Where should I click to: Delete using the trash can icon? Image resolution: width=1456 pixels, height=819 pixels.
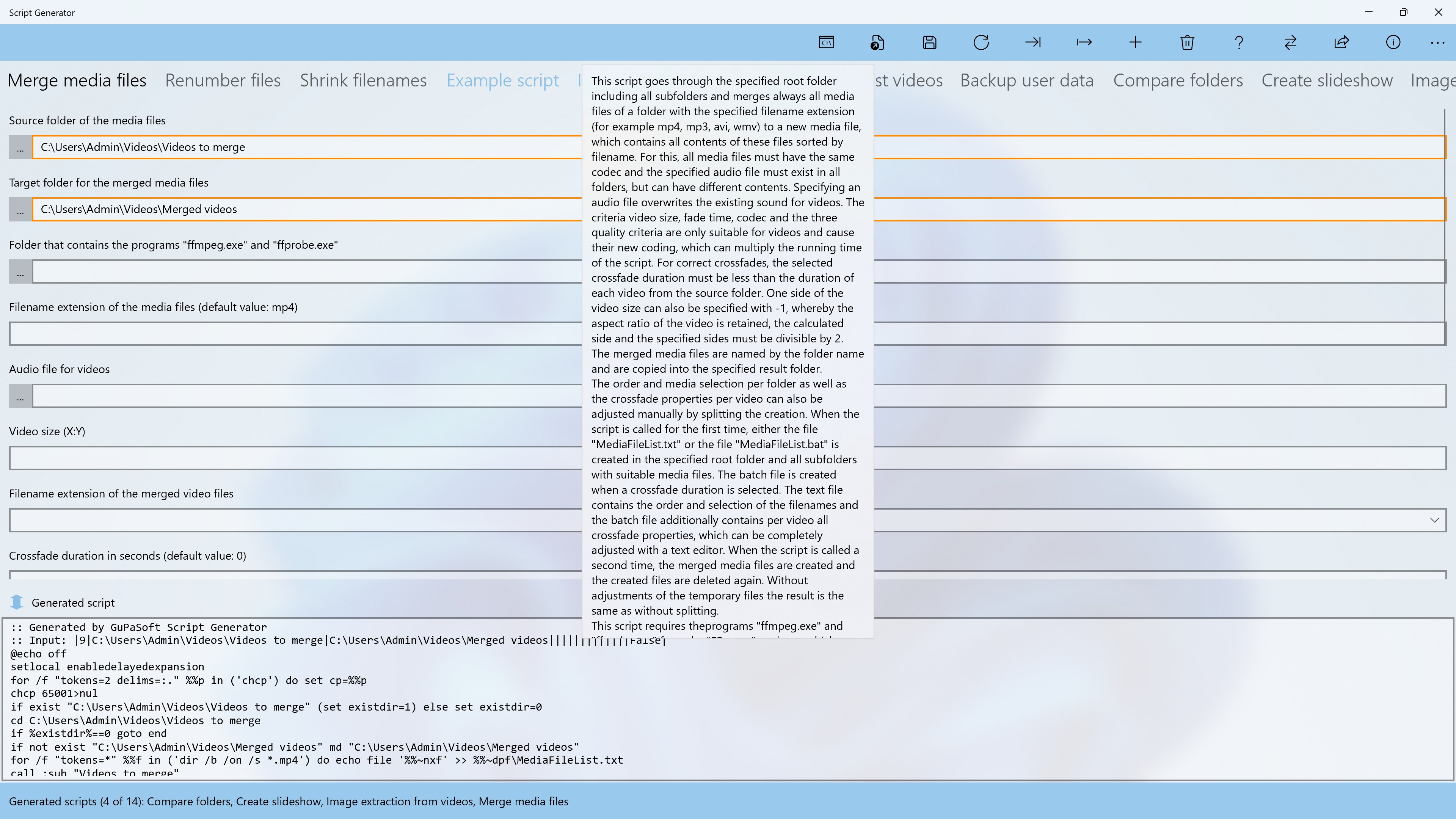click(x=1187, y=42)
